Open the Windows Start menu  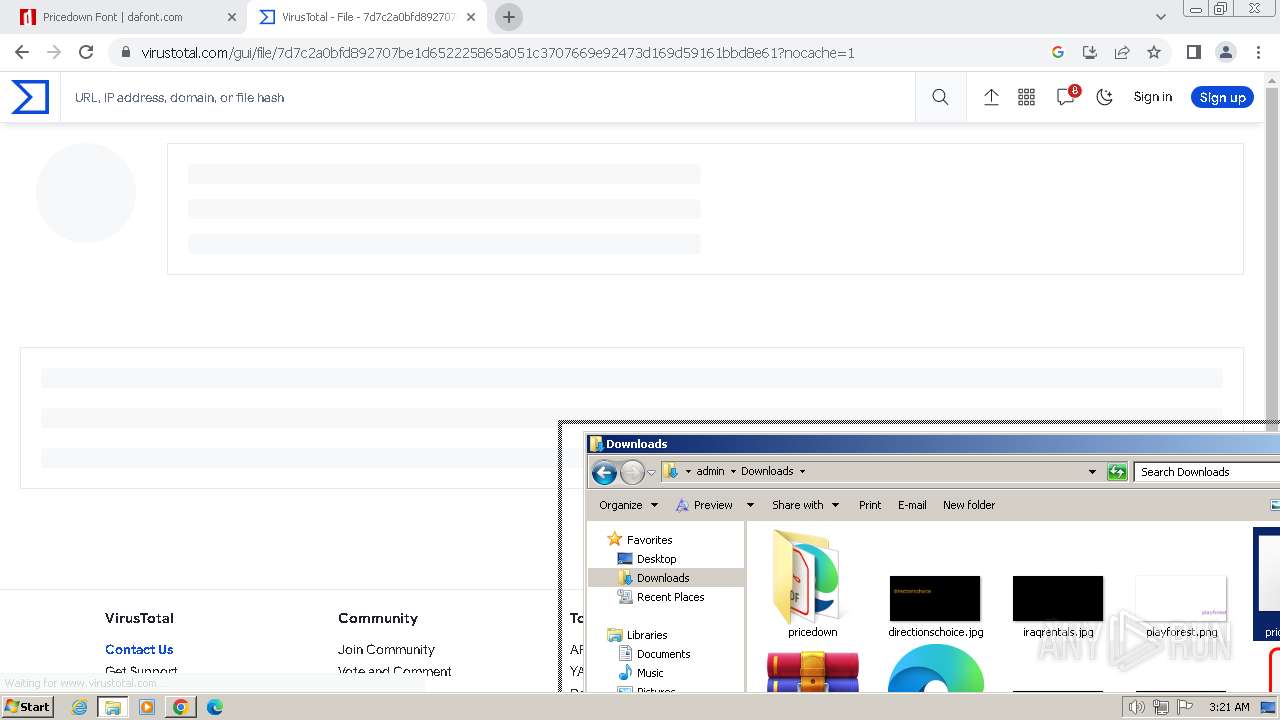(27, 706)
